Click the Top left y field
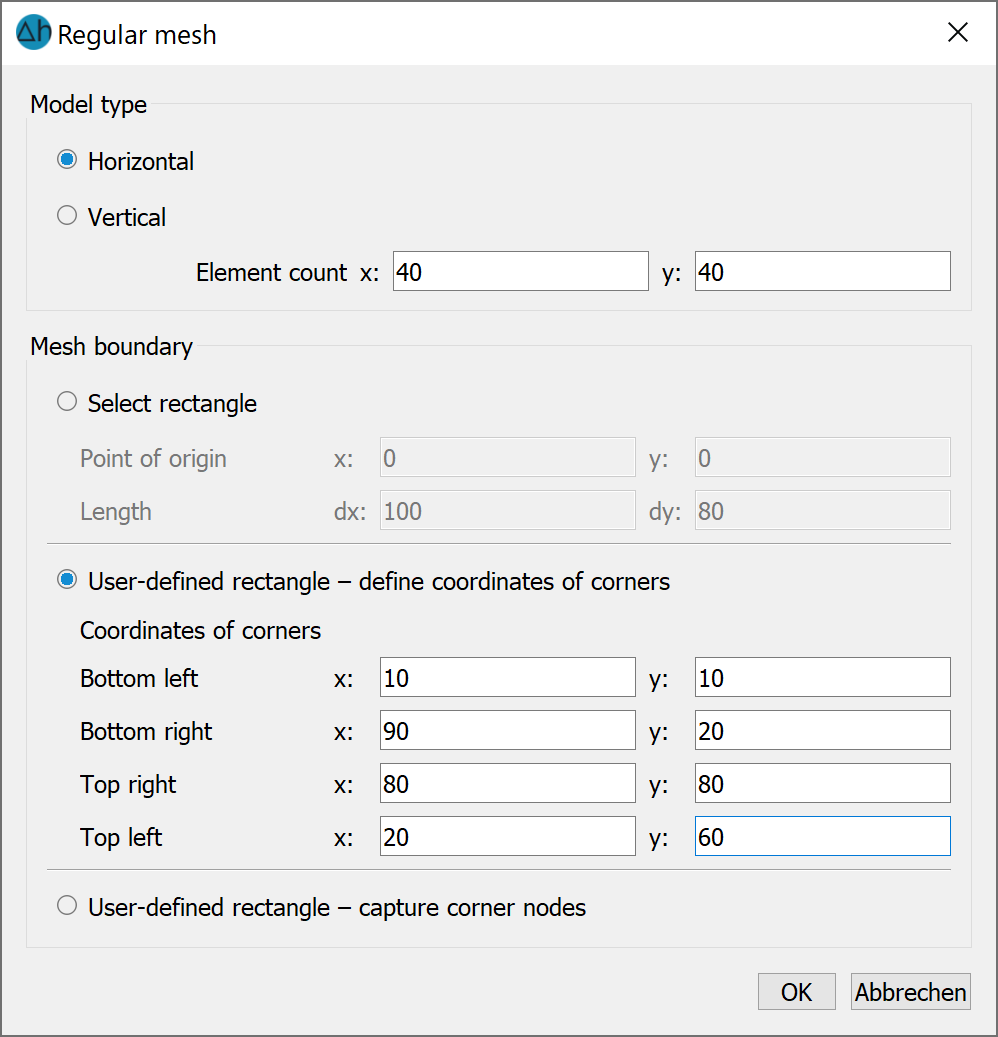 pos(823,836)
